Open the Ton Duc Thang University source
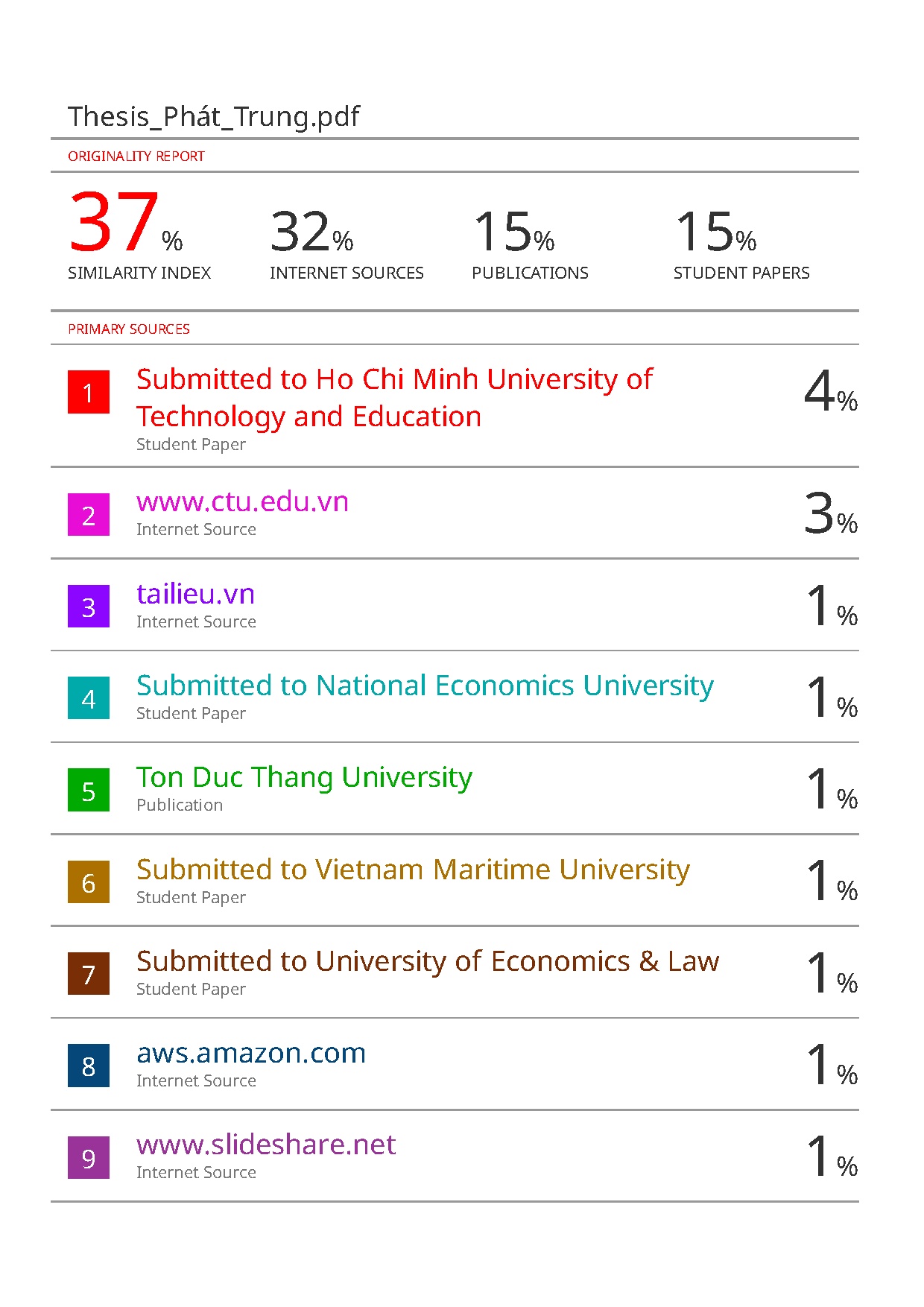The width and height of the screenshot is (924, 1307). 304,777
